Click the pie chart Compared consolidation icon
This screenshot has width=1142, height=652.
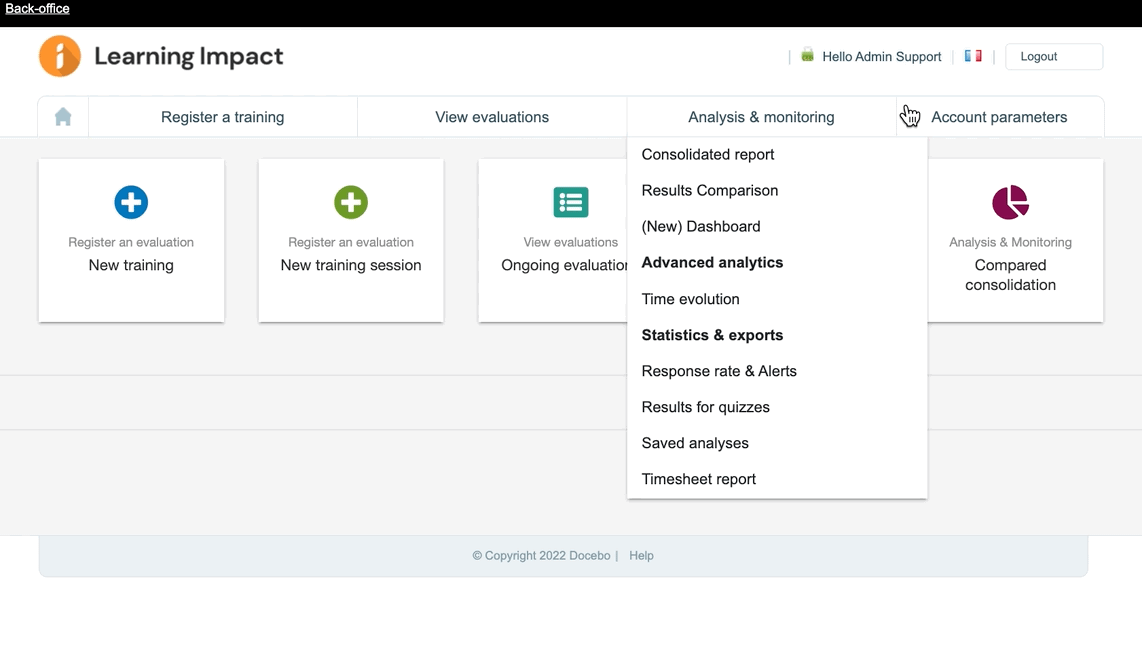pos(1010,202)
